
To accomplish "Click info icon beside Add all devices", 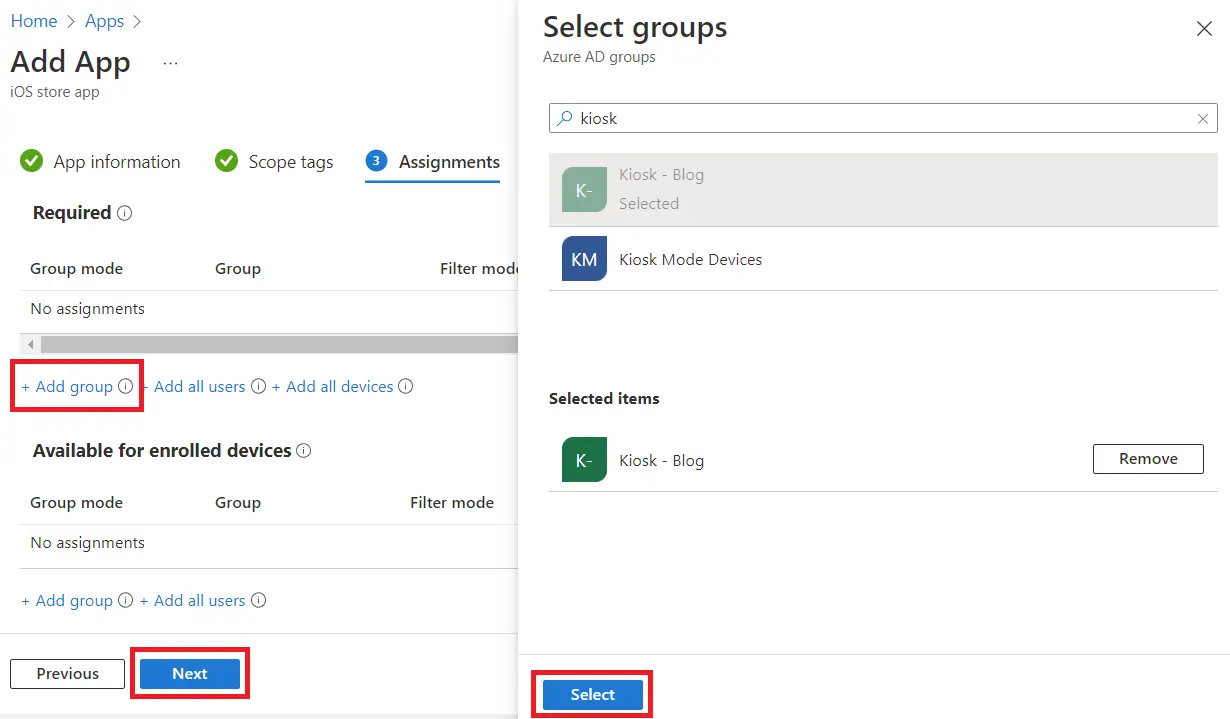I will 406,387.
